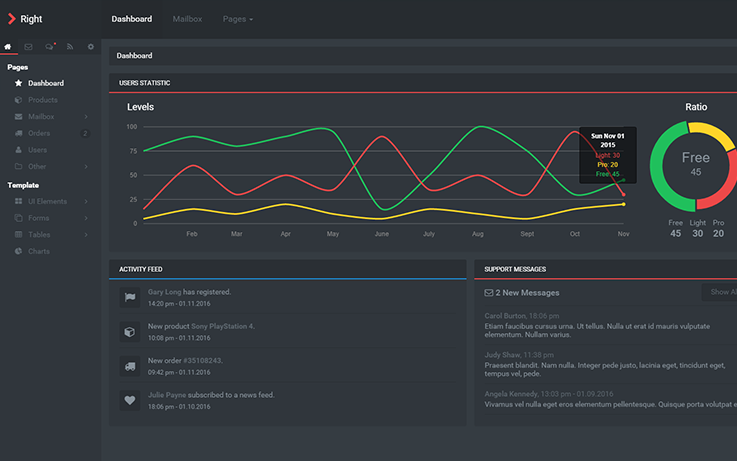737x461 pixels.
Task: Click the red Right logo arrow
Action: coord(11,18)
